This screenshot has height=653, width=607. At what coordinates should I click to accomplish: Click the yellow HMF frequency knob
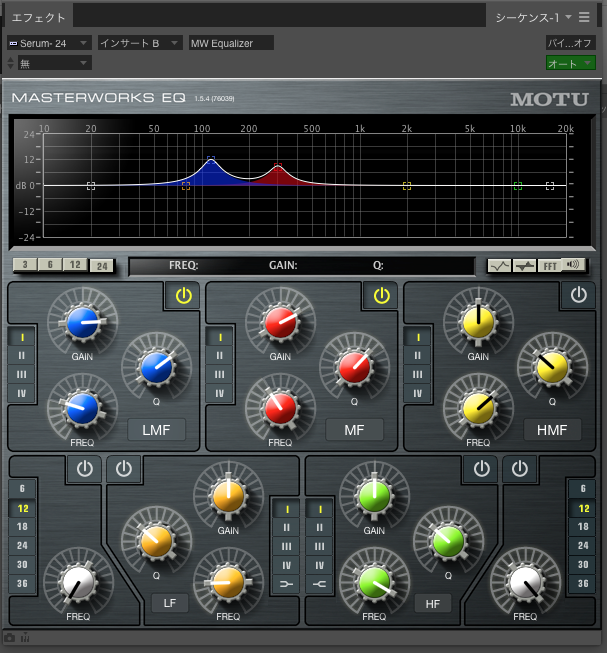(x=478, y=409)
